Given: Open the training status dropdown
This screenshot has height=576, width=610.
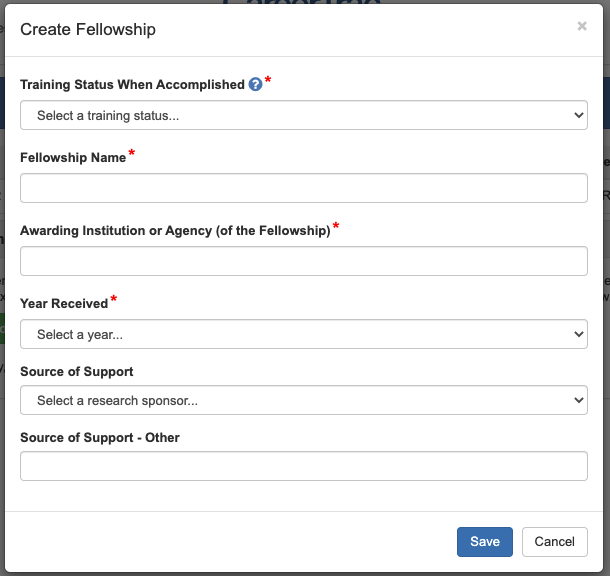Looking at the screenshot, I should click(303, 115).
